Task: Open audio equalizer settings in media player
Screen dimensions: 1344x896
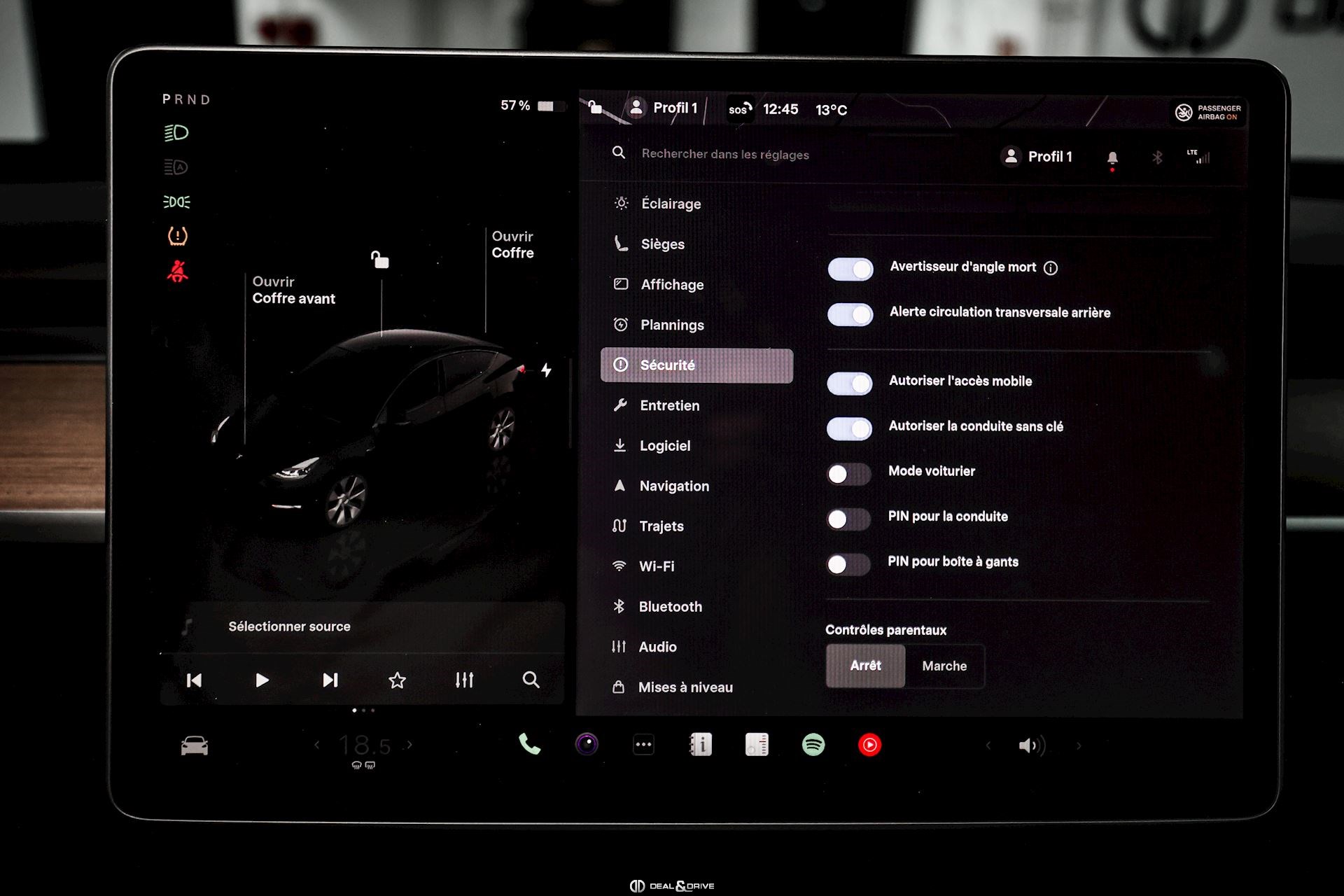Action: 464,680
